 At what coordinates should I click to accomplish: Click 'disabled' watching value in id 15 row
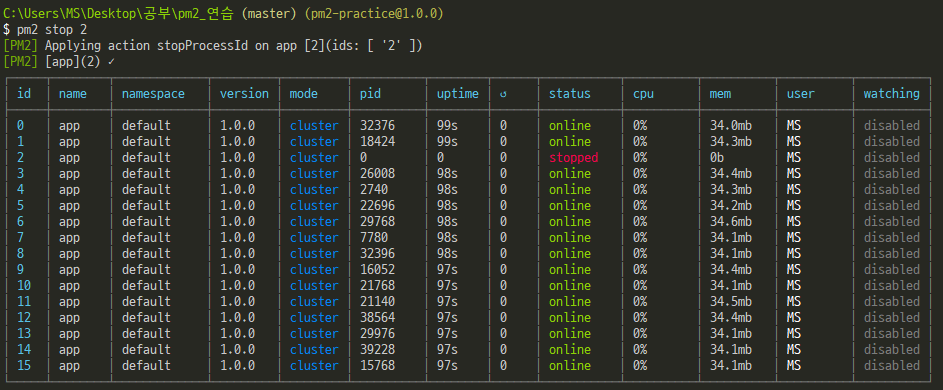[892, 365]
